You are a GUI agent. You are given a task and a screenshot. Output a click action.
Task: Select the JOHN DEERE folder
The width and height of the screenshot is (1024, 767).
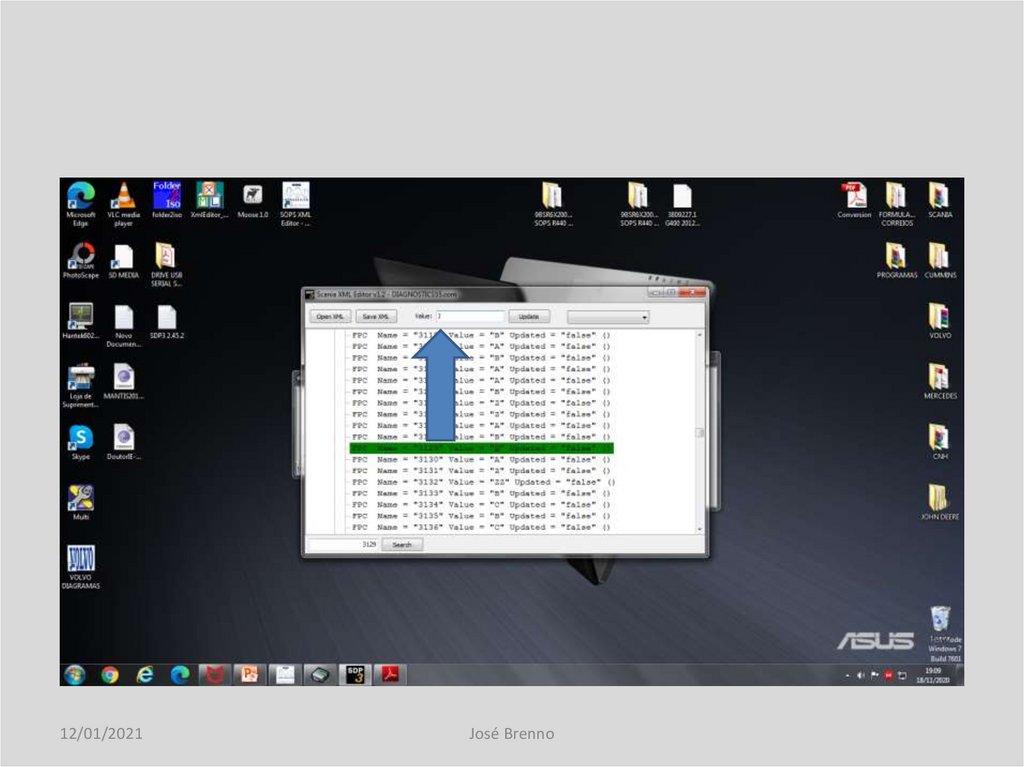click(x=940, y=502)
